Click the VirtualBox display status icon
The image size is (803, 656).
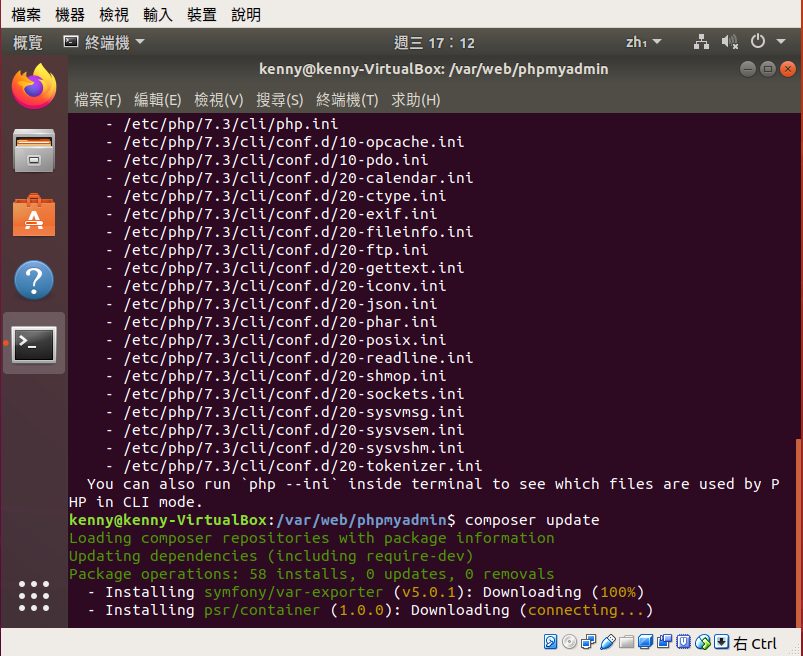(645, 642)
